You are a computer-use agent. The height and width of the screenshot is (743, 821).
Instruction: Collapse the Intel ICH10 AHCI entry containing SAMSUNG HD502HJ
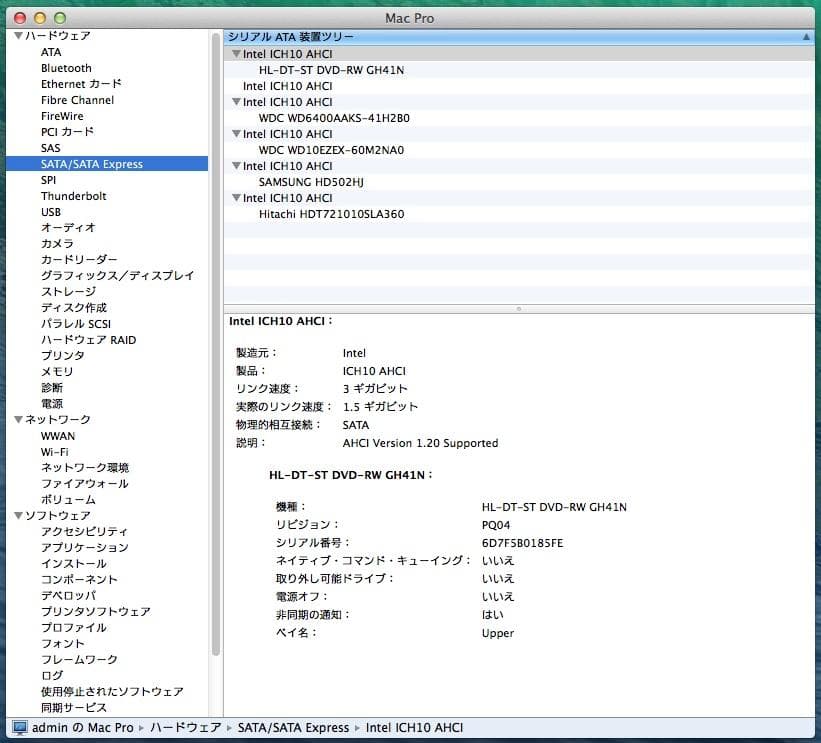click(235, 166)
